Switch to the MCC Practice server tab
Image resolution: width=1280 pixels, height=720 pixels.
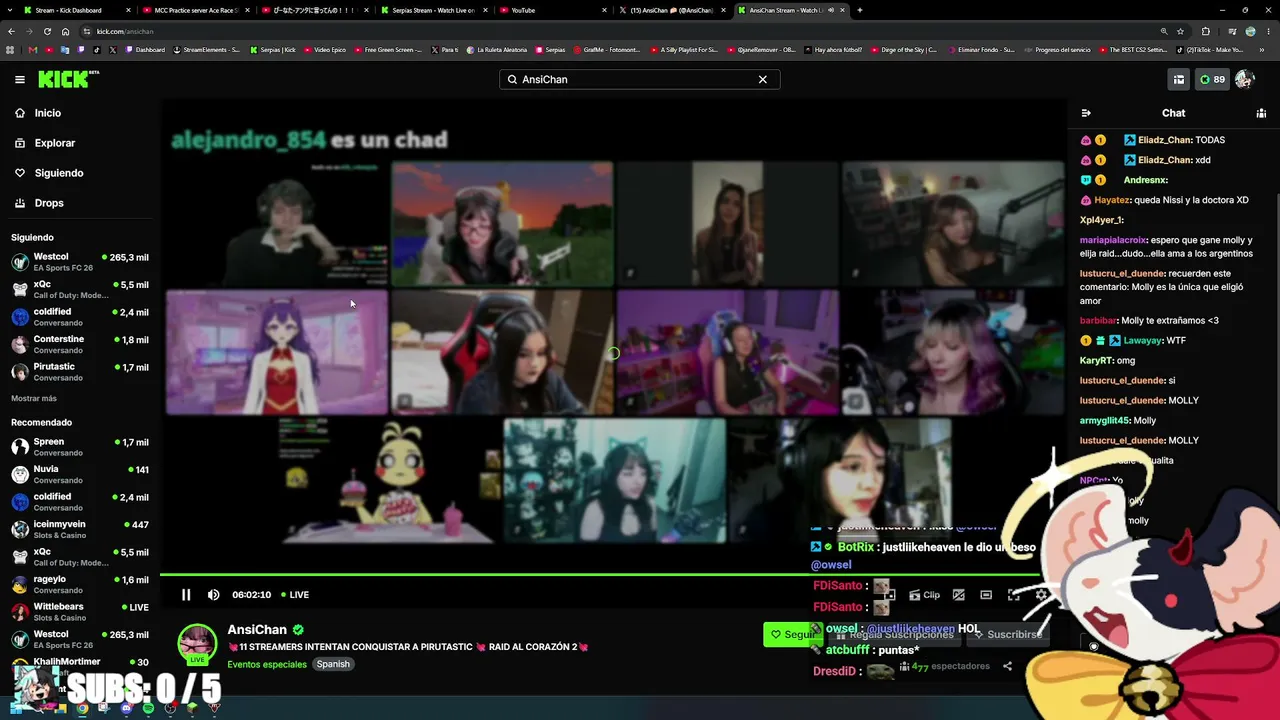[194, 10]
